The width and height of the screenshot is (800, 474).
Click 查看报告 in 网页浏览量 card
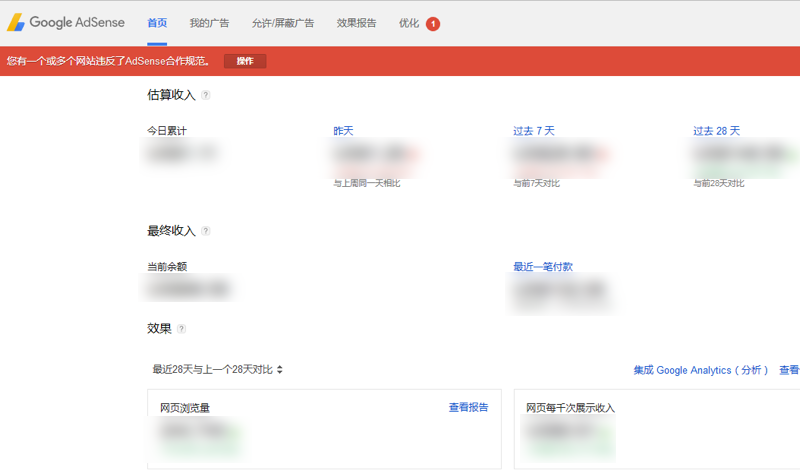468,407
